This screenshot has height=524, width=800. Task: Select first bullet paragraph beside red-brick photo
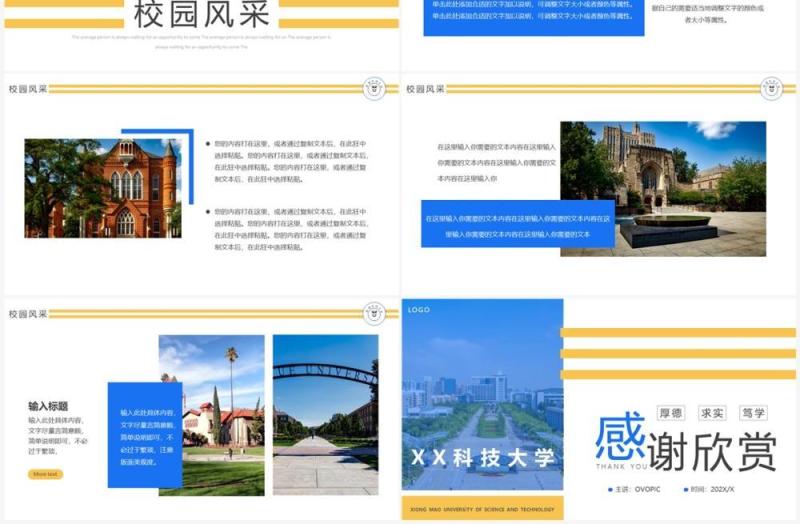[x=290, y=161]
